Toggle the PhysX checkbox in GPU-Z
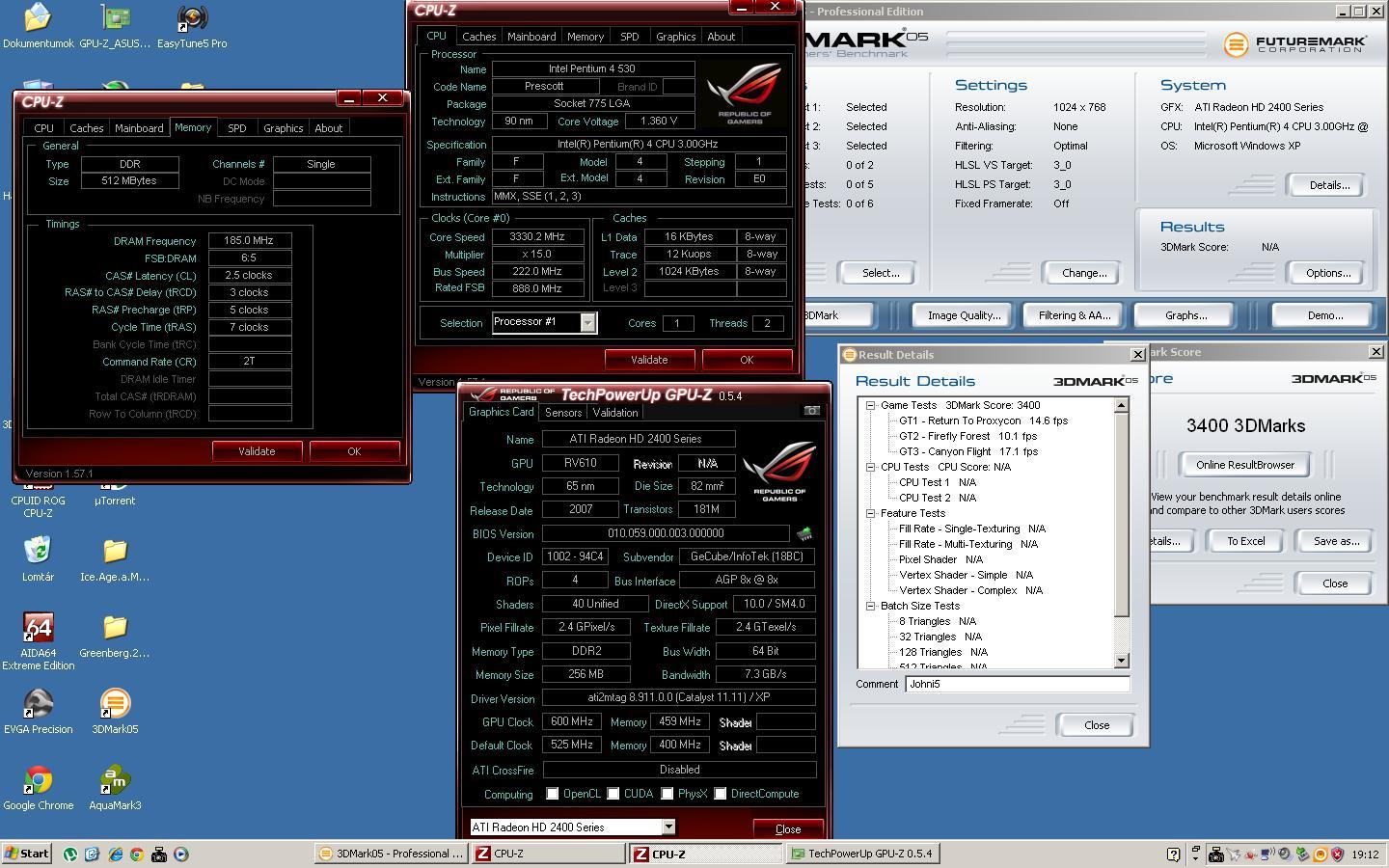1389x868 pixels. (x=667, y=794)
